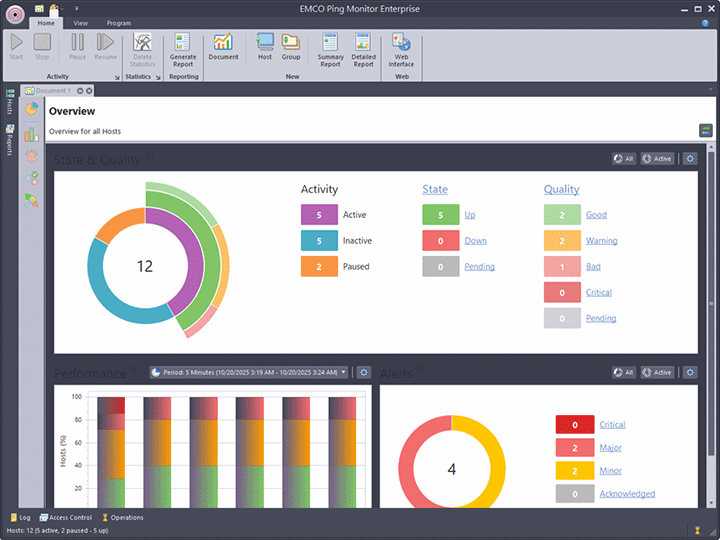Open quick access toolbar customize arrow
This screenshot has height=540, width=720.
point(77,9)
